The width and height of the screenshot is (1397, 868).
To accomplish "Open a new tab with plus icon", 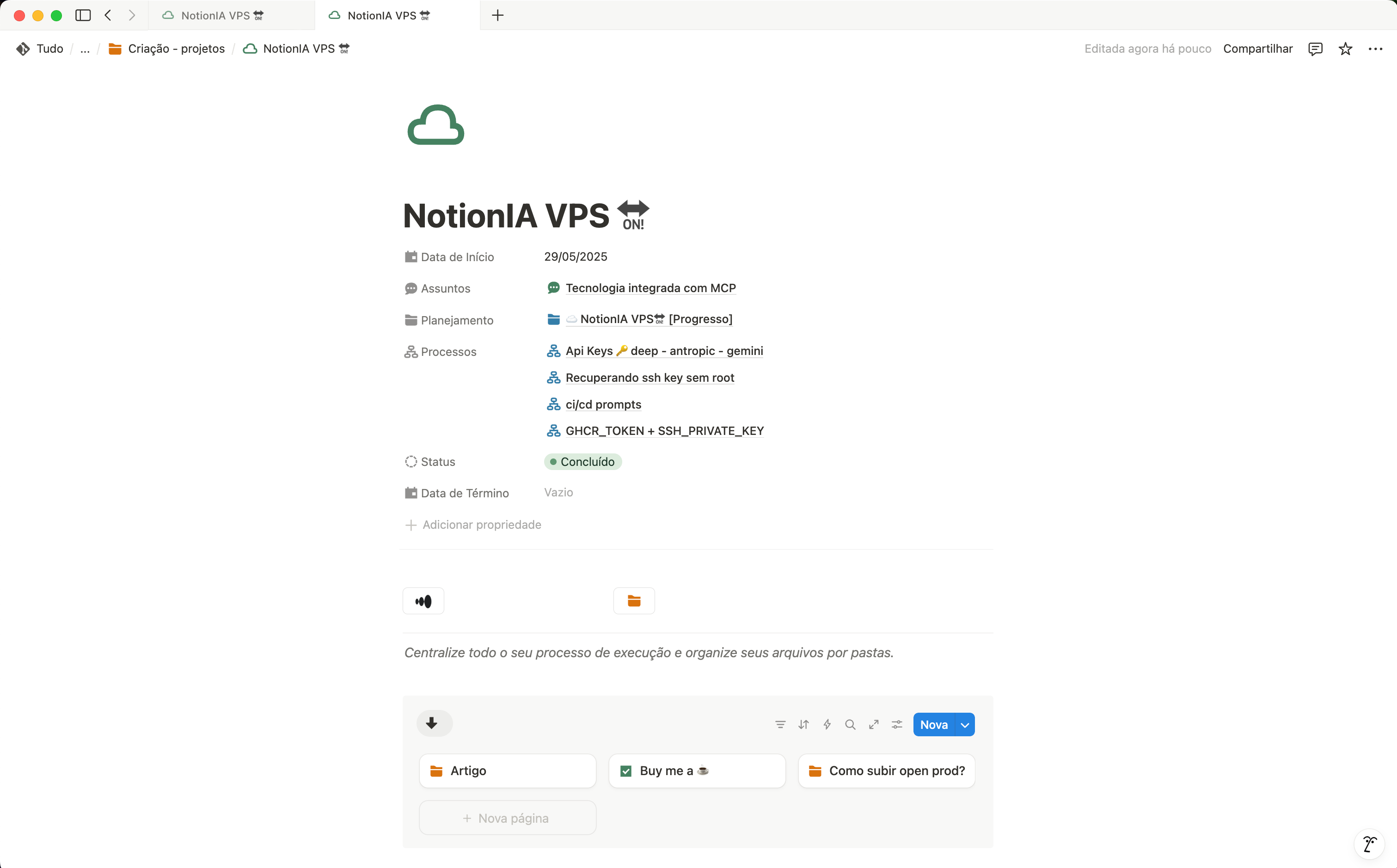I will tap(498, 16).
